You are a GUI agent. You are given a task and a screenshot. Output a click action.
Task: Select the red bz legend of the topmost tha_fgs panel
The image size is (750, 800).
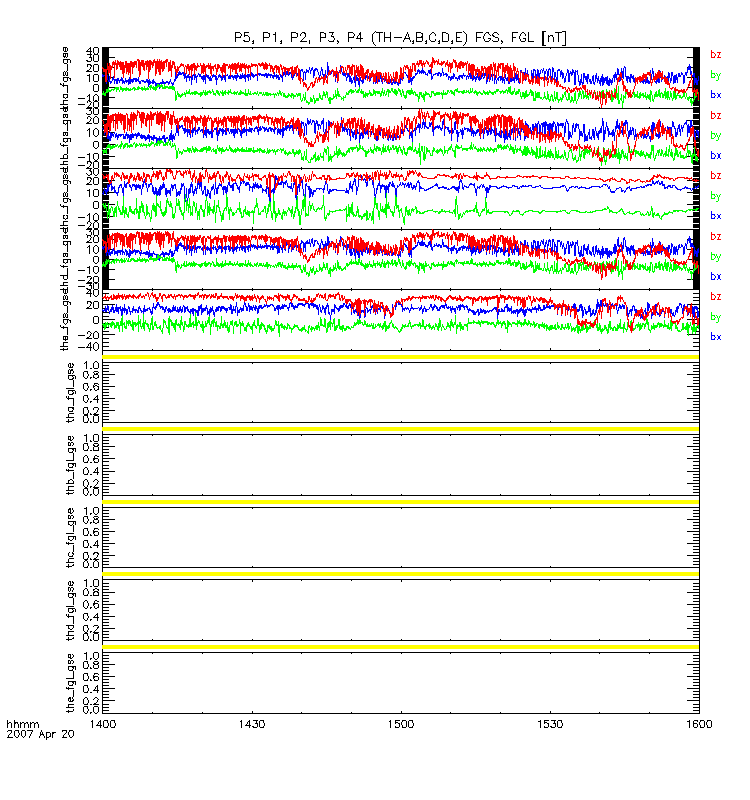[716, 55]
